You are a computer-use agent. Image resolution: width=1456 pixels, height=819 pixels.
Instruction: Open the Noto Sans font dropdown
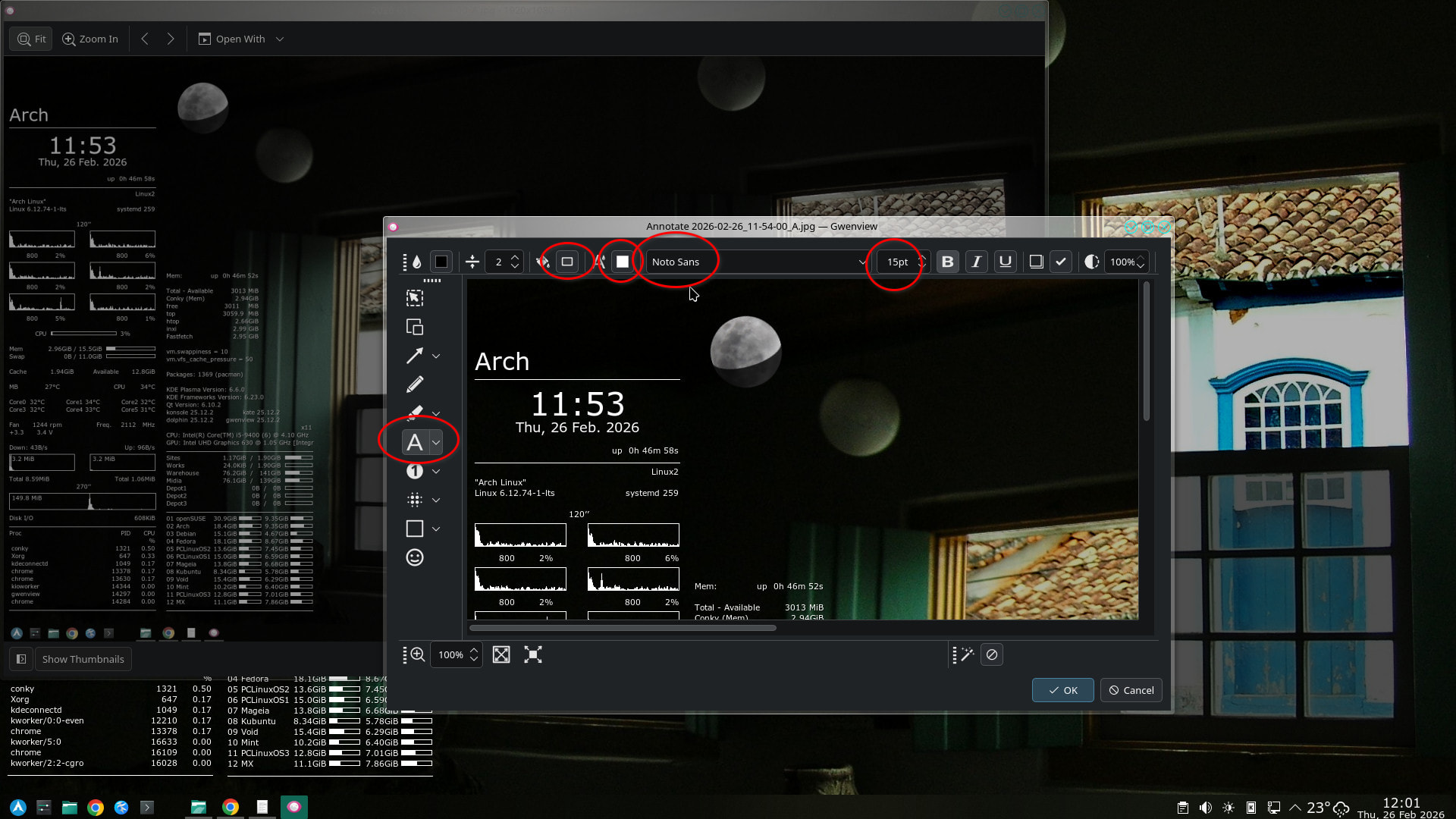757,262
